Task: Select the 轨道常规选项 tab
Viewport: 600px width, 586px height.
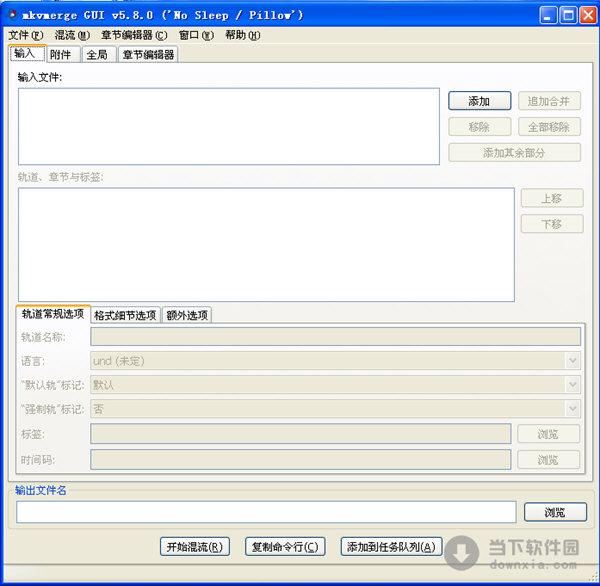Action: [53, 314]
